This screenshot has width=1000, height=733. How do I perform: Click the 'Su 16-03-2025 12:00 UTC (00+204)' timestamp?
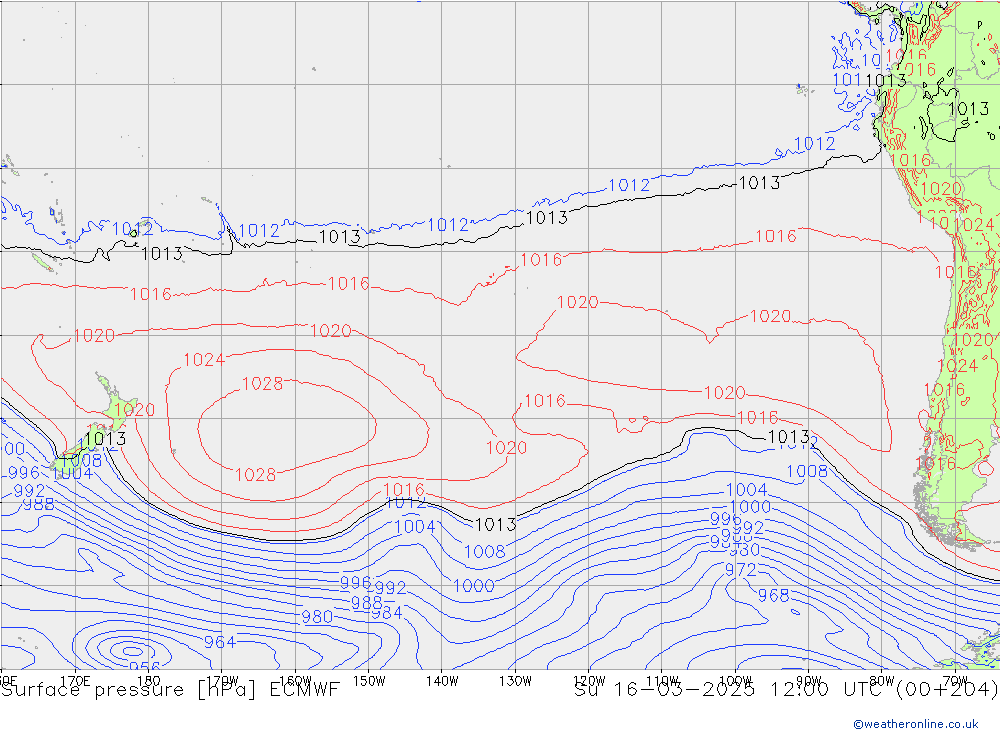click(x=786, y=690)
